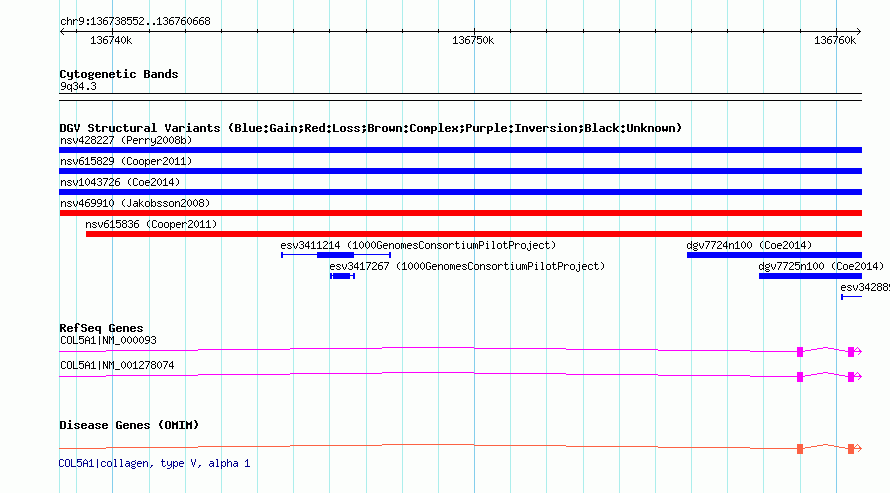Open the COL5A1|NM_001278074 transcript label
This screenshot has width=890, height=493.
pos(117,365)
